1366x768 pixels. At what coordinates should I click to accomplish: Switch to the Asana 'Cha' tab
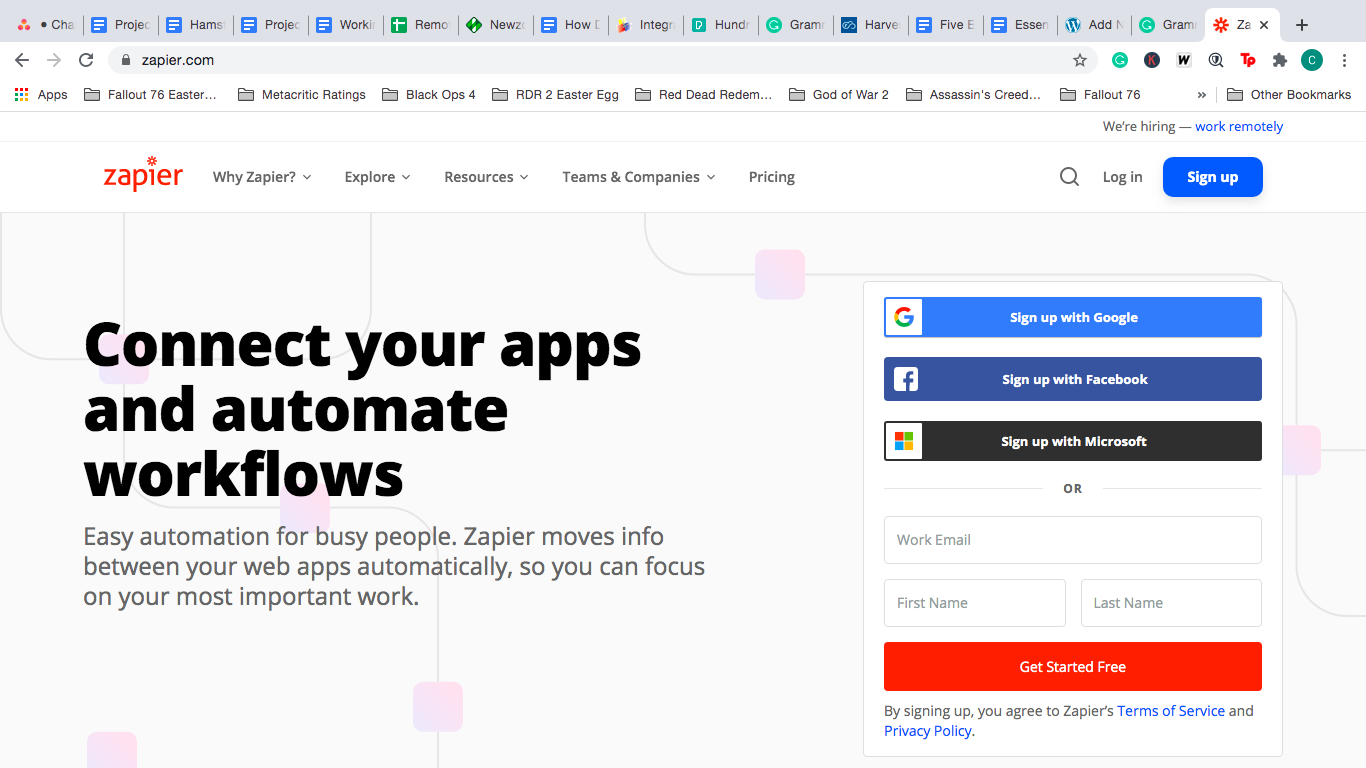(x=45, y=25)
